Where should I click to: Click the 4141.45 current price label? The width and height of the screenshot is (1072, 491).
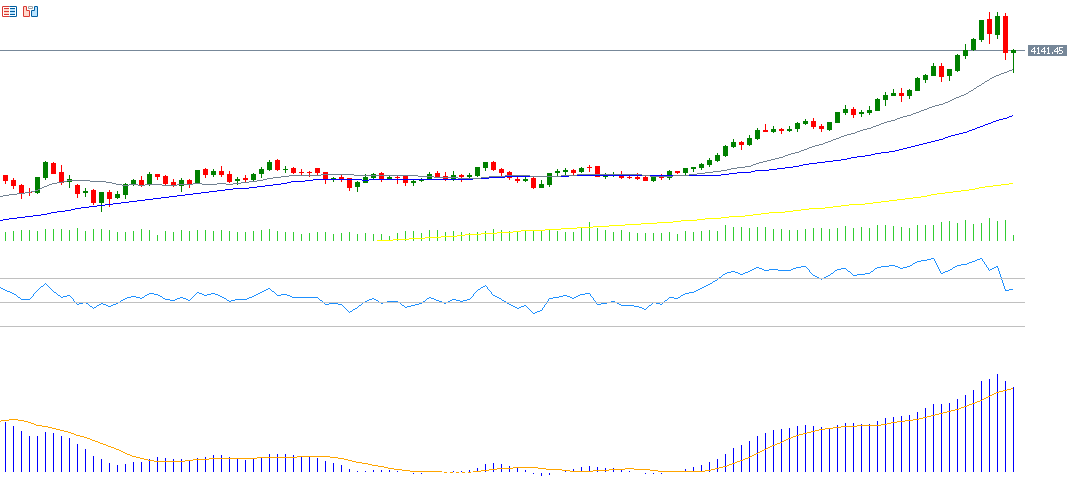pos(1046,51)
